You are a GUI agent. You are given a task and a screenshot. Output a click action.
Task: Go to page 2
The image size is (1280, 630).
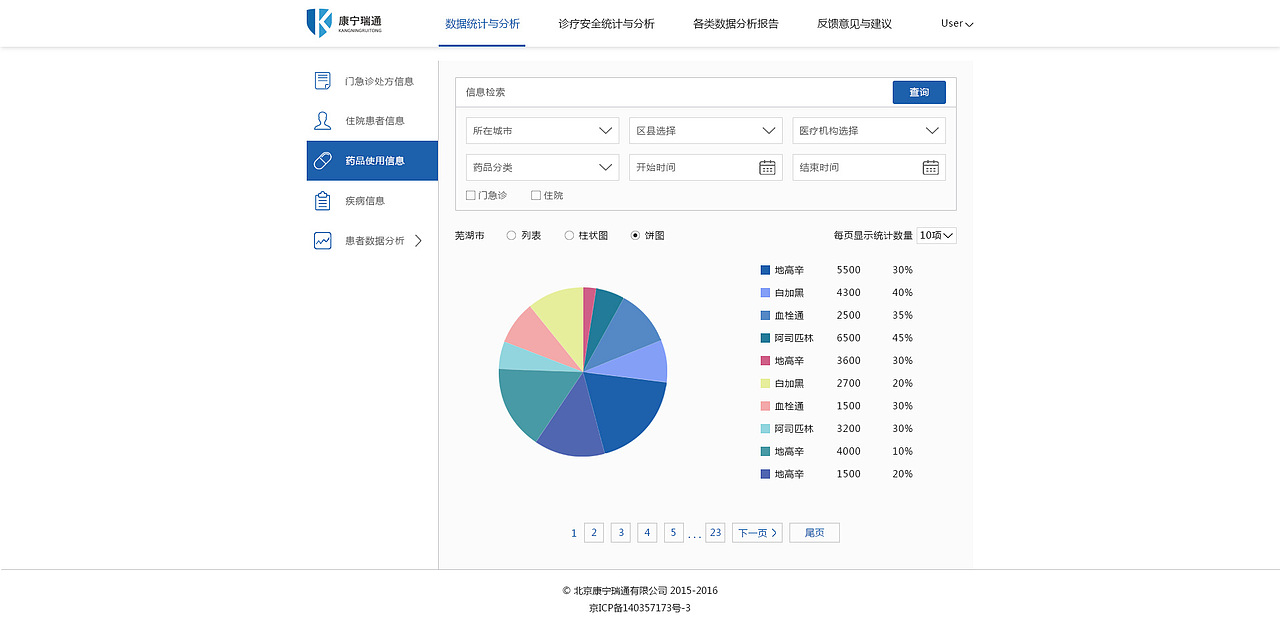click(594, 533)
